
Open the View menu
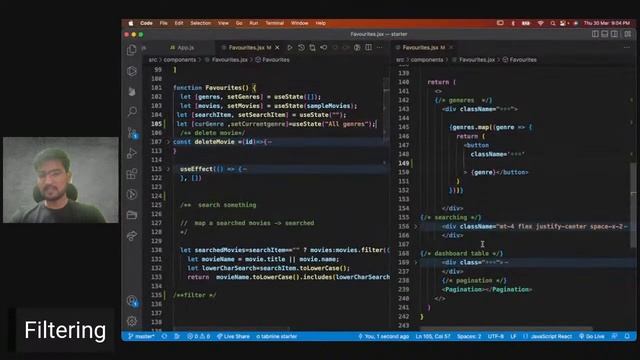[x=223, y=23]
